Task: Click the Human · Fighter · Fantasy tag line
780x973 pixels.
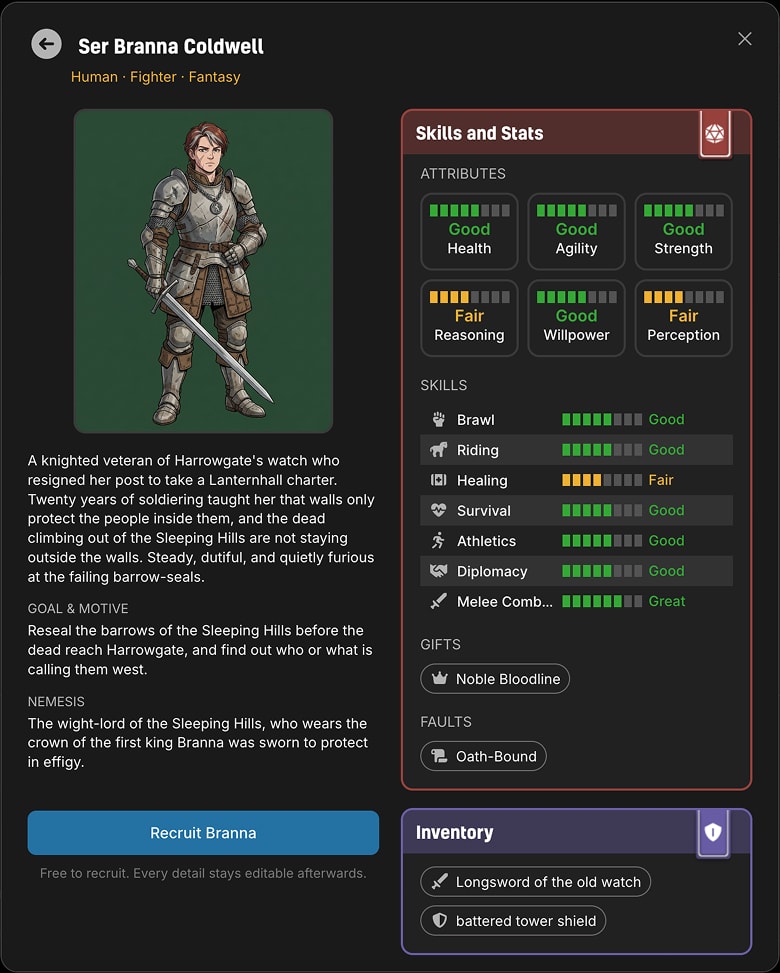Action: coord(156,77)
